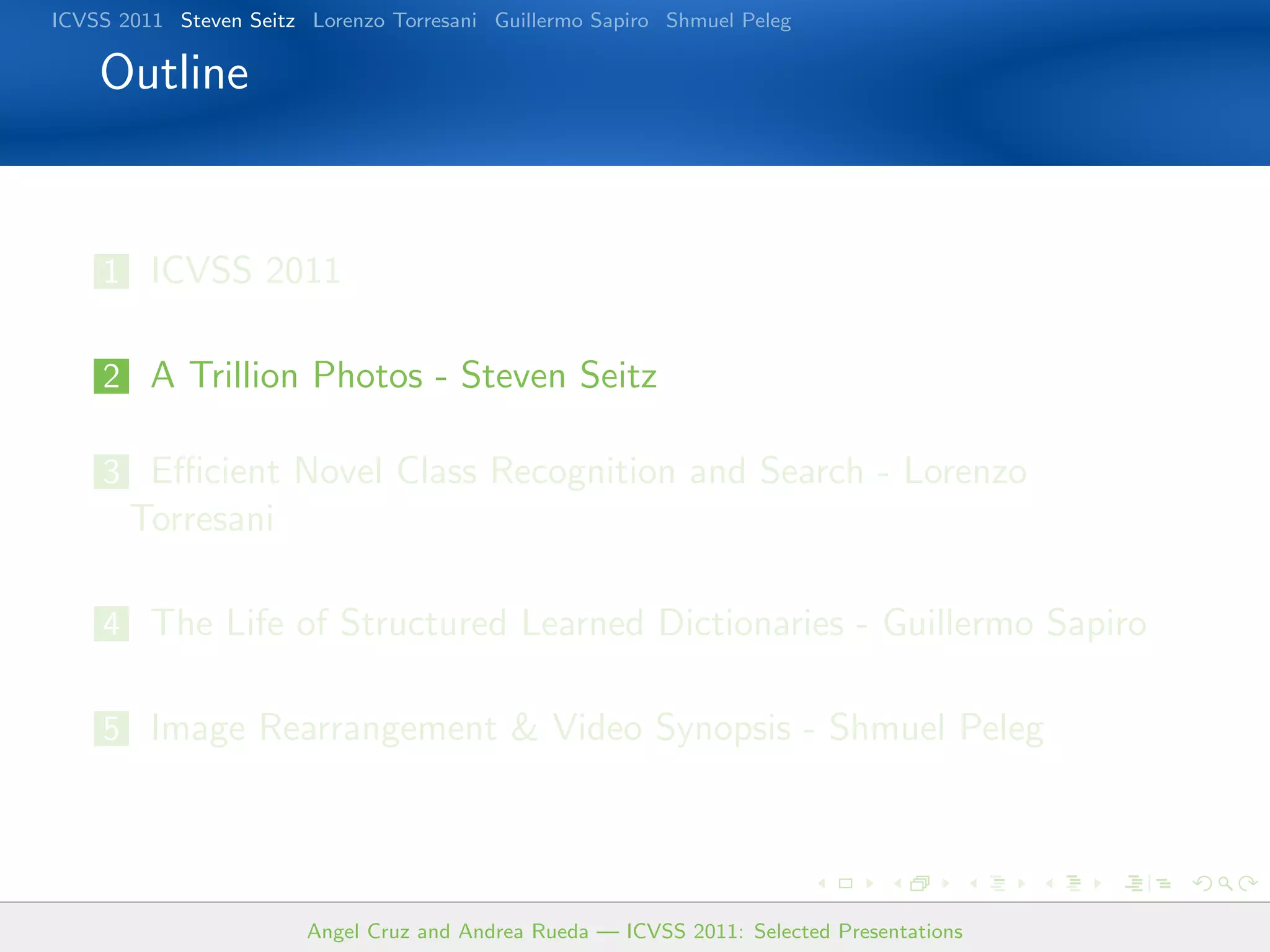Click the go-forward curved arrow icon
This screenshot has width=1270, height=952.
click(x=1248, y=884)
